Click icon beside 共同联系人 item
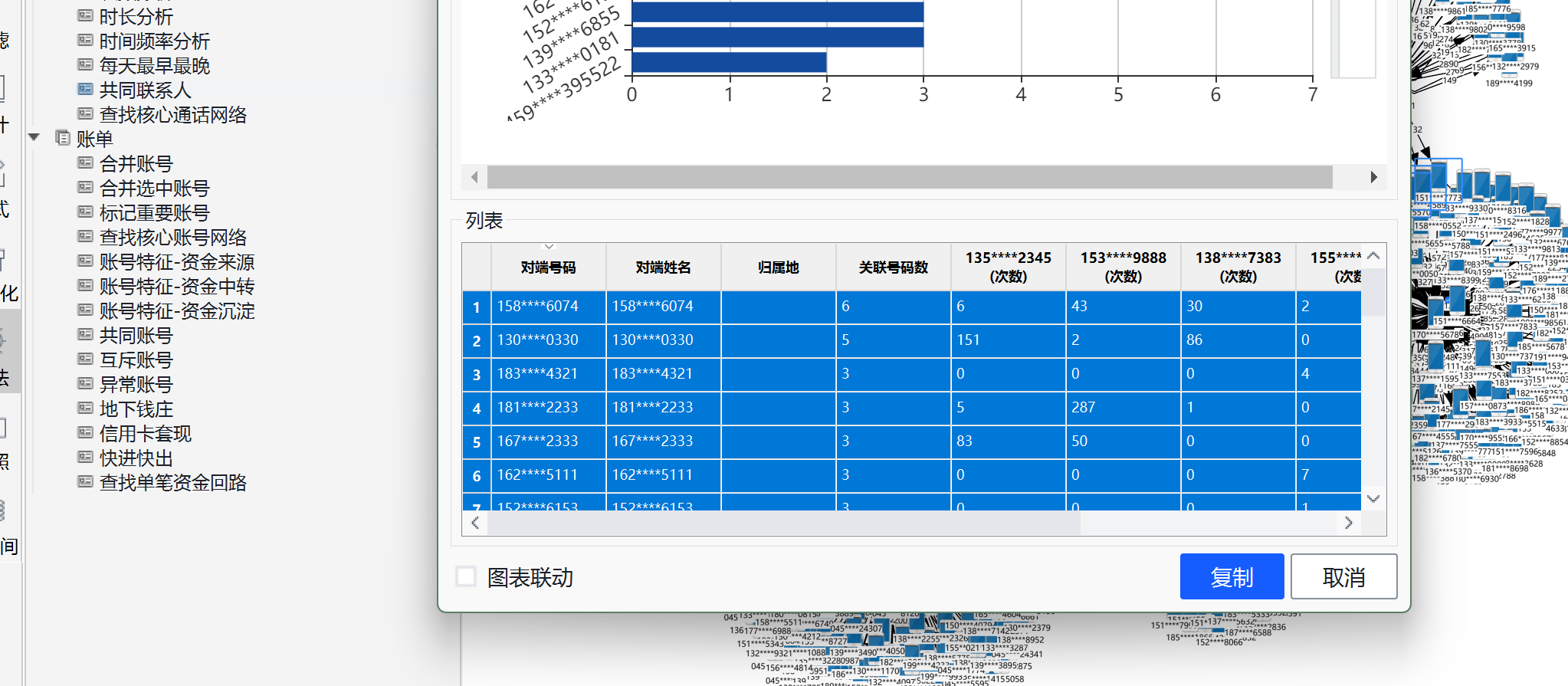The width and height of the screenshot is (1568, 686). point(85,90)
